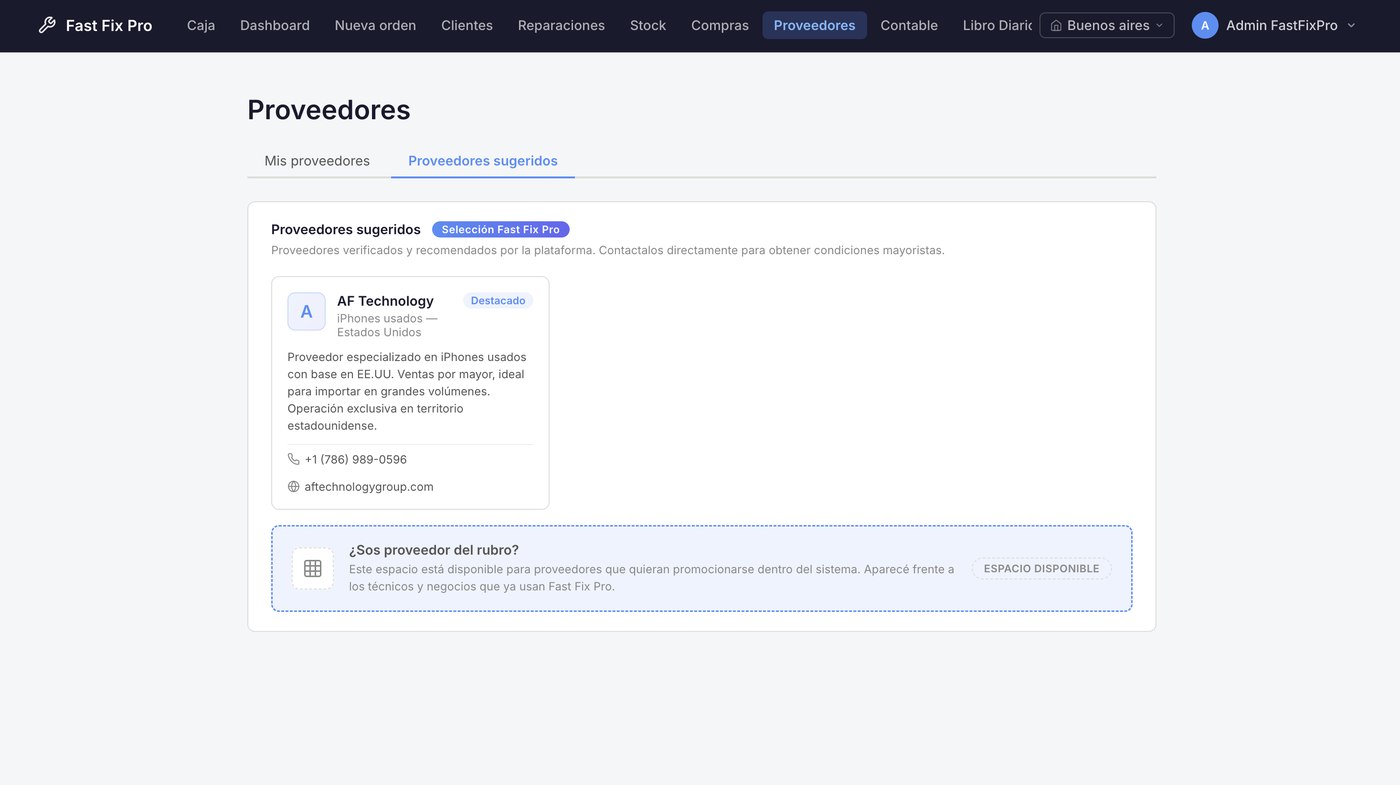
Task: Click the grid icon in the provider promo banner
Action: tap(313, 568)
